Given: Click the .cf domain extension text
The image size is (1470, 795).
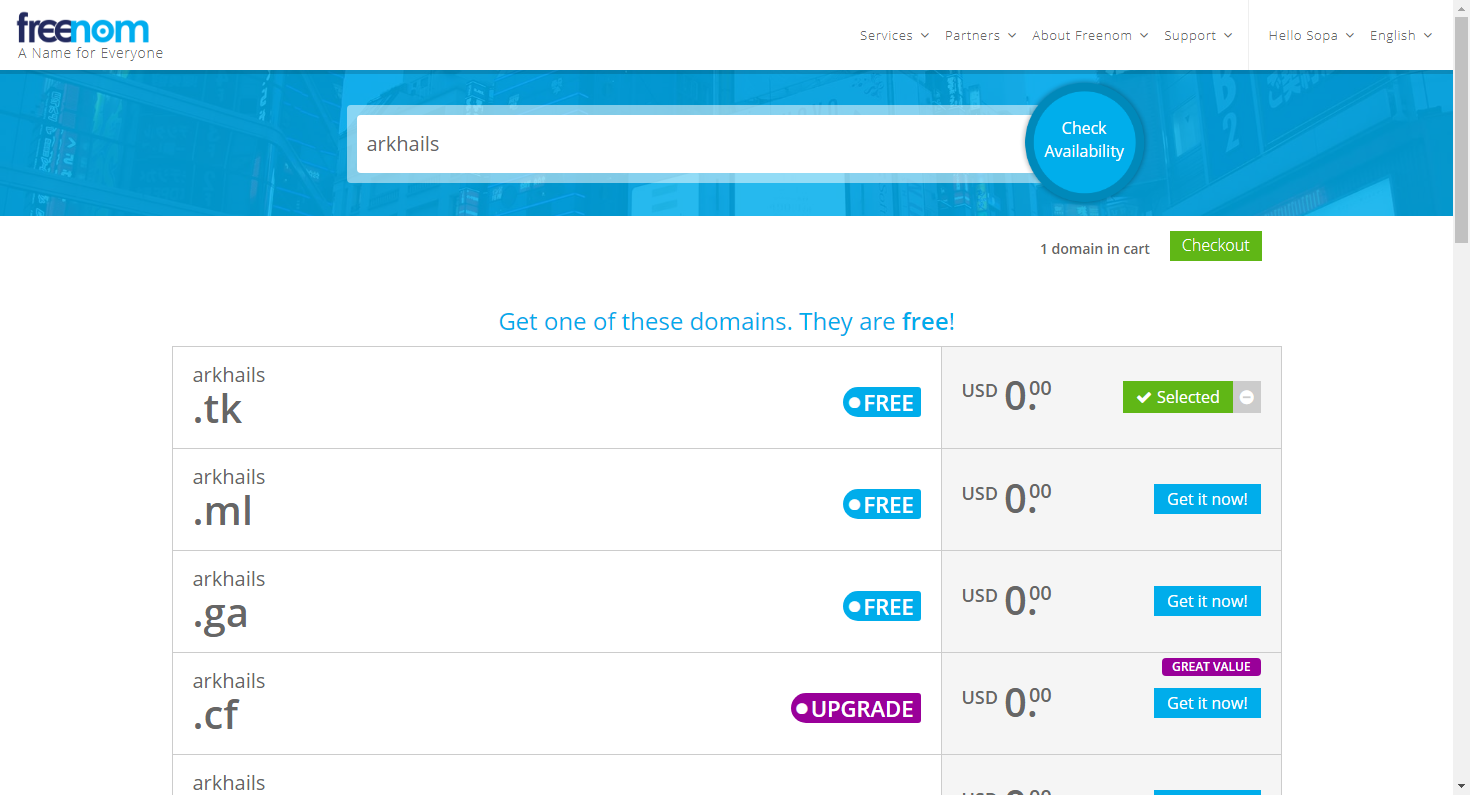Looking at the screenshot, I should tap(216, 716).
